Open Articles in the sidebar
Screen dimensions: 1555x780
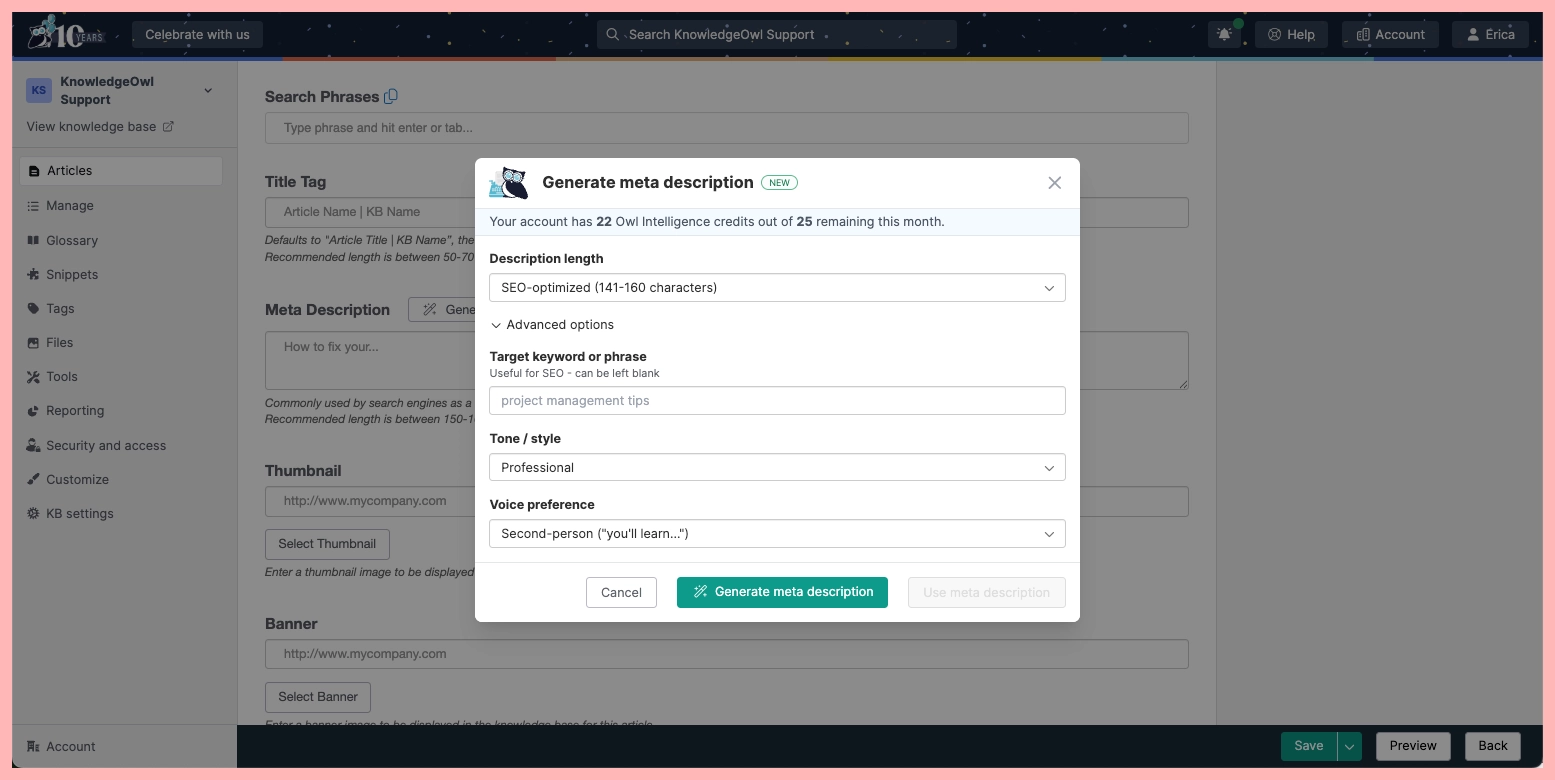(121, 171)
